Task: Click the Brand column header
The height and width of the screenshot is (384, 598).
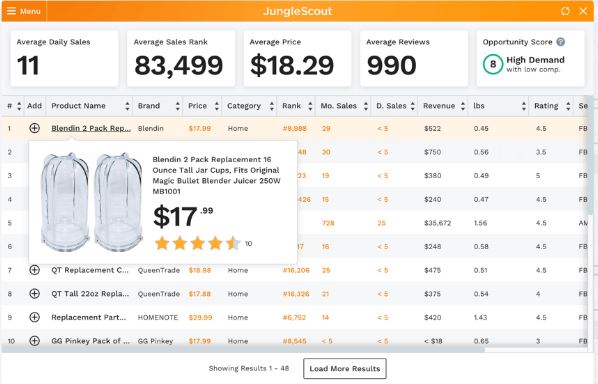Action: 149,106
